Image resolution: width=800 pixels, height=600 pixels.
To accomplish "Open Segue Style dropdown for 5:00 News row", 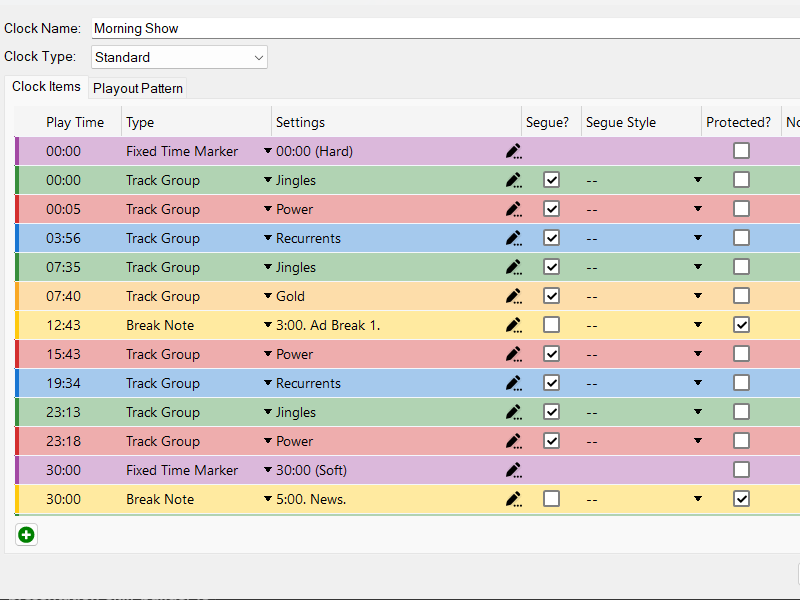I will (x=698, y=498).
